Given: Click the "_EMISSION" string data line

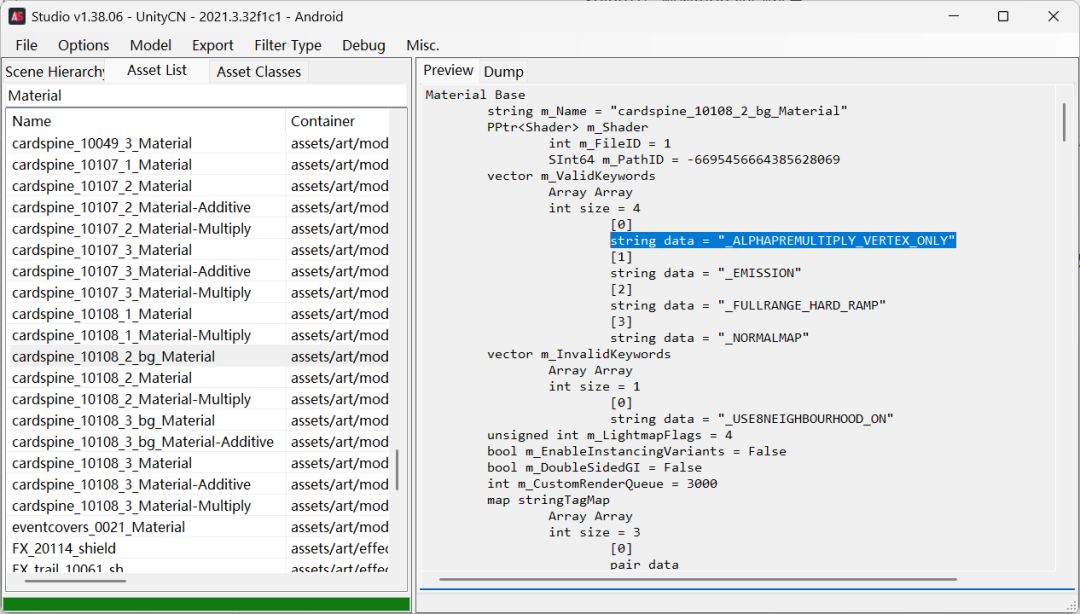Looking at the screenshot, I should point(706,273).
